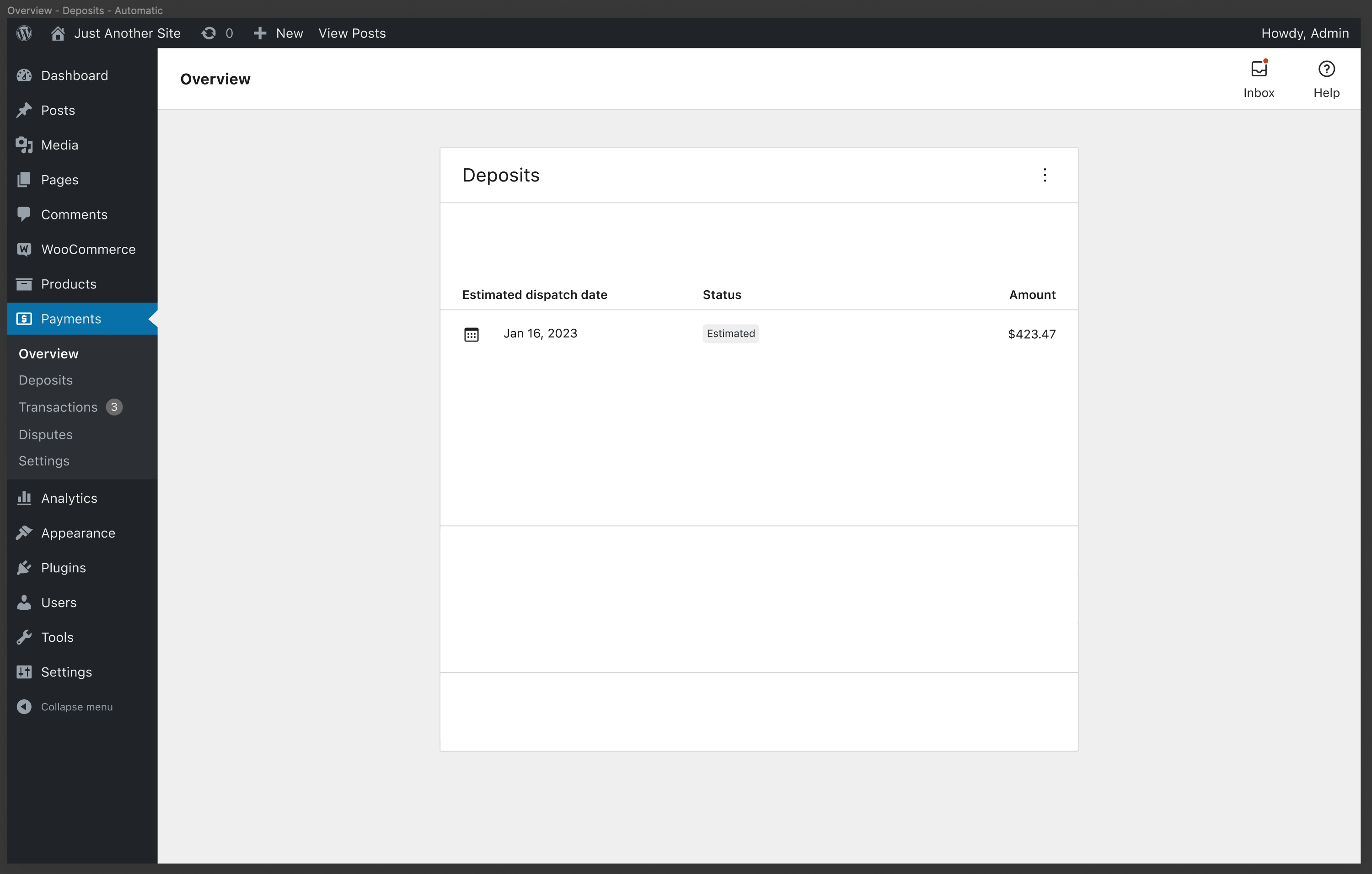The image size is (1372, 874).
Task: Go to the Deposits submenu under Payments
Action: click(45, 380)
